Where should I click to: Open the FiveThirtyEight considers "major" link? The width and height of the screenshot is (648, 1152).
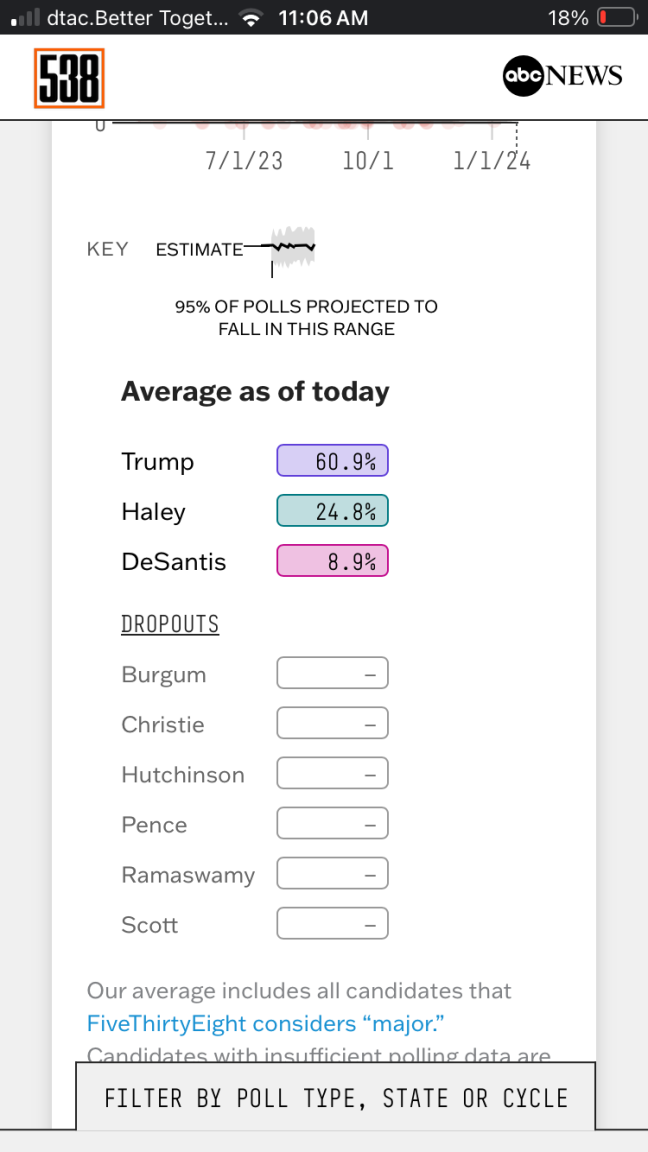click(x=265, y=1023)
